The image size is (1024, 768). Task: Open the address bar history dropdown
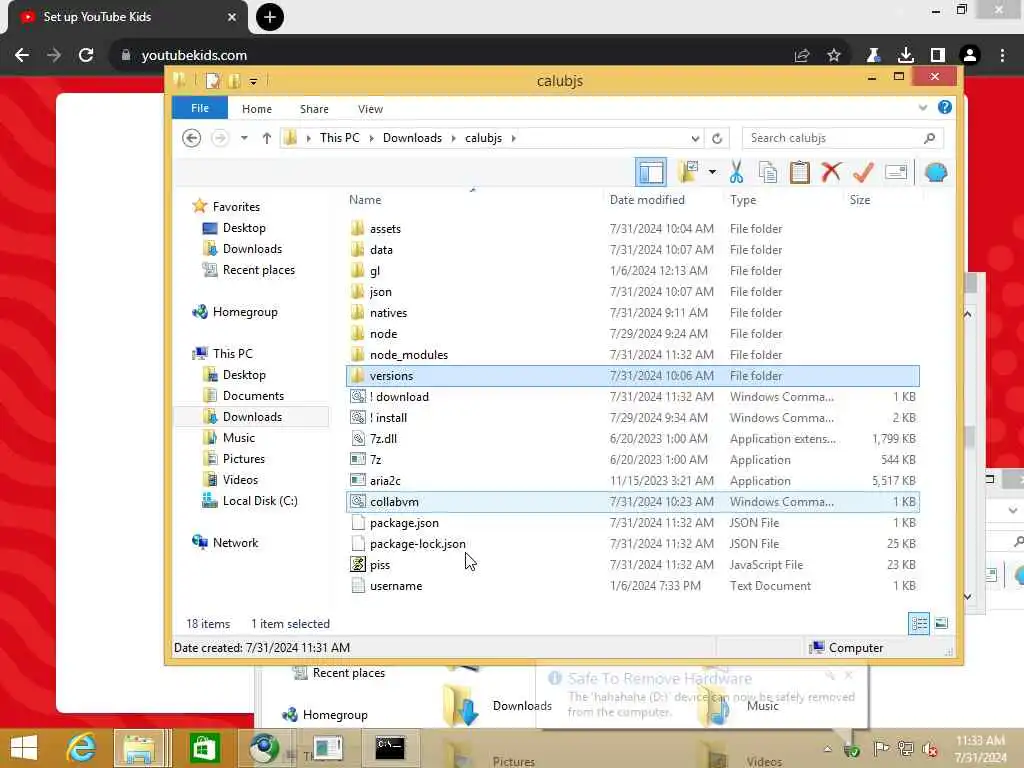point(695,138)
